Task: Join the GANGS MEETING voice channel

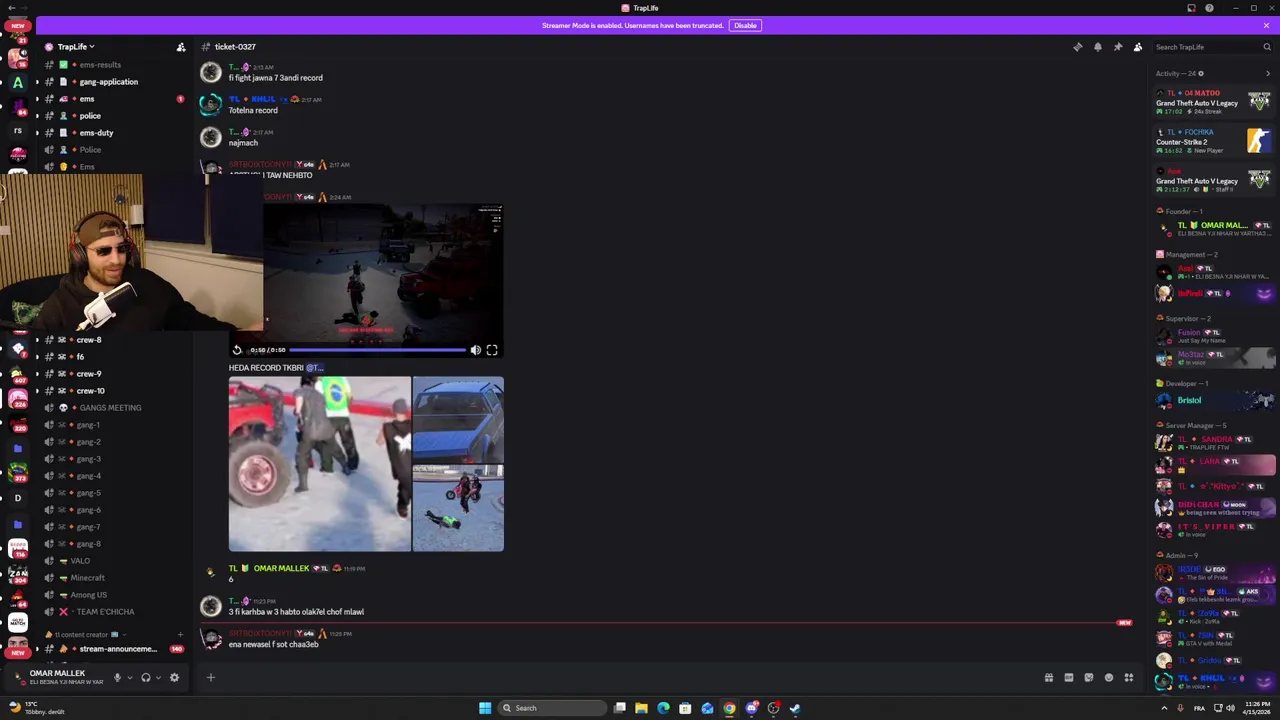Action: 110,408
